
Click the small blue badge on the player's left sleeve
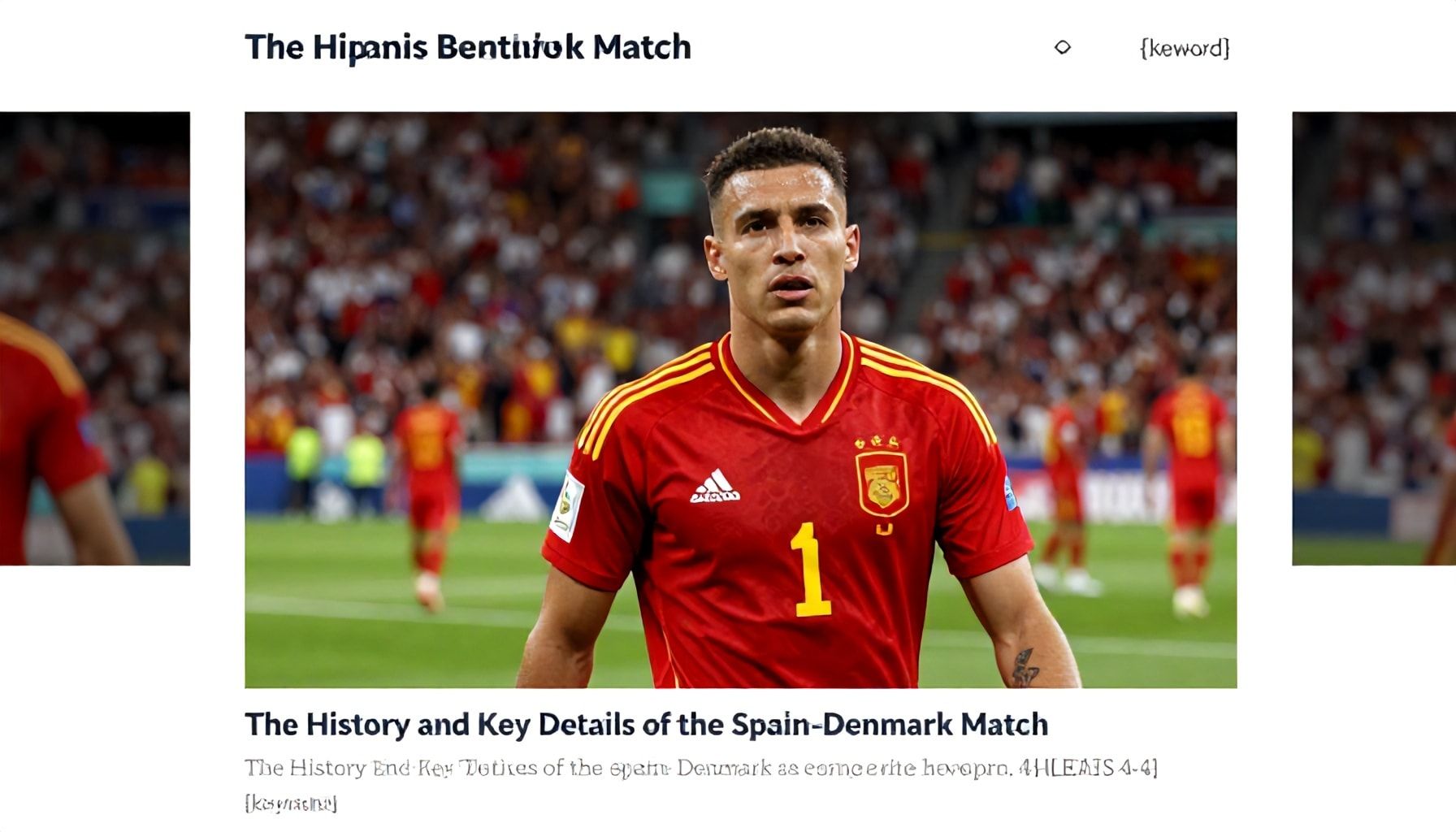[x=1010, y=493]
